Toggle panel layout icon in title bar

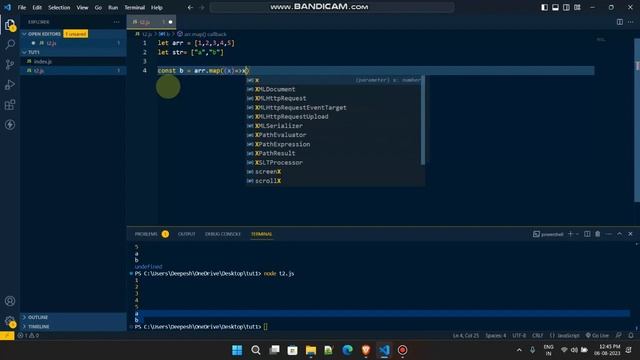(x=556, y=7)
